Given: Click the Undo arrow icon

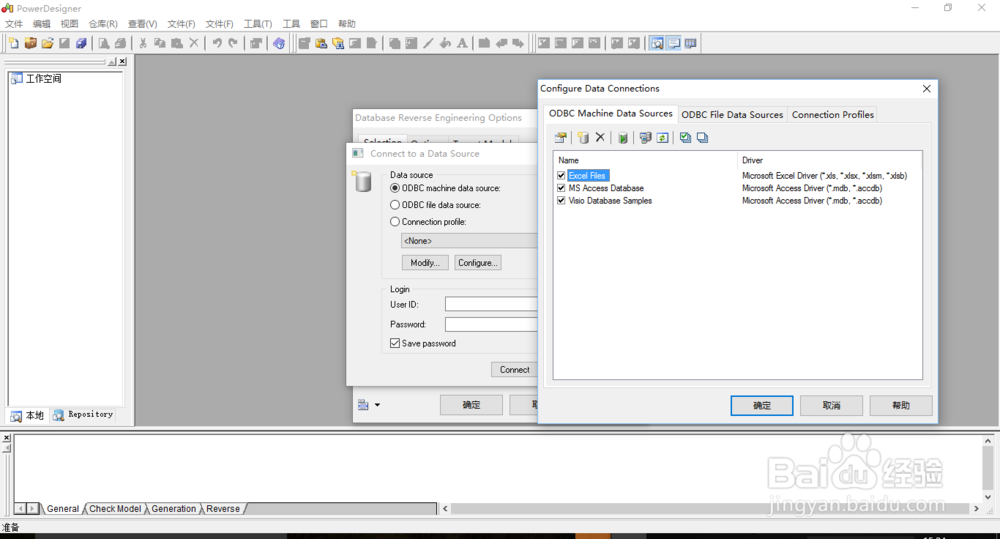Looking at the screenshot, I should pyautogui.click(x=217, y=43).
